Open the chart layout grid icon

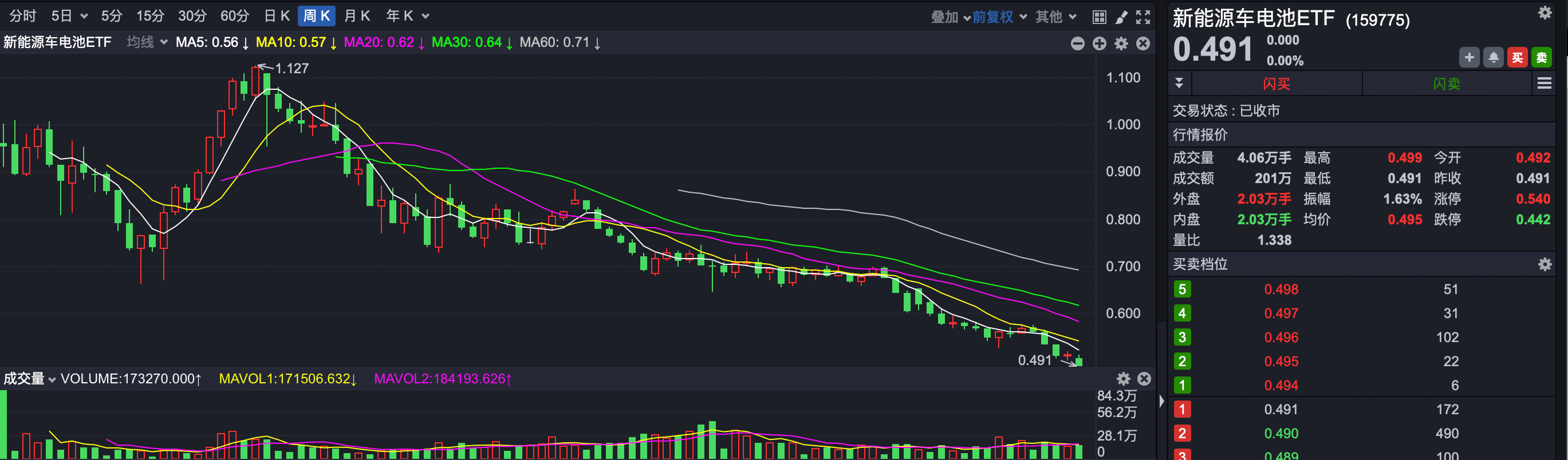click(x=1100, y=17)
